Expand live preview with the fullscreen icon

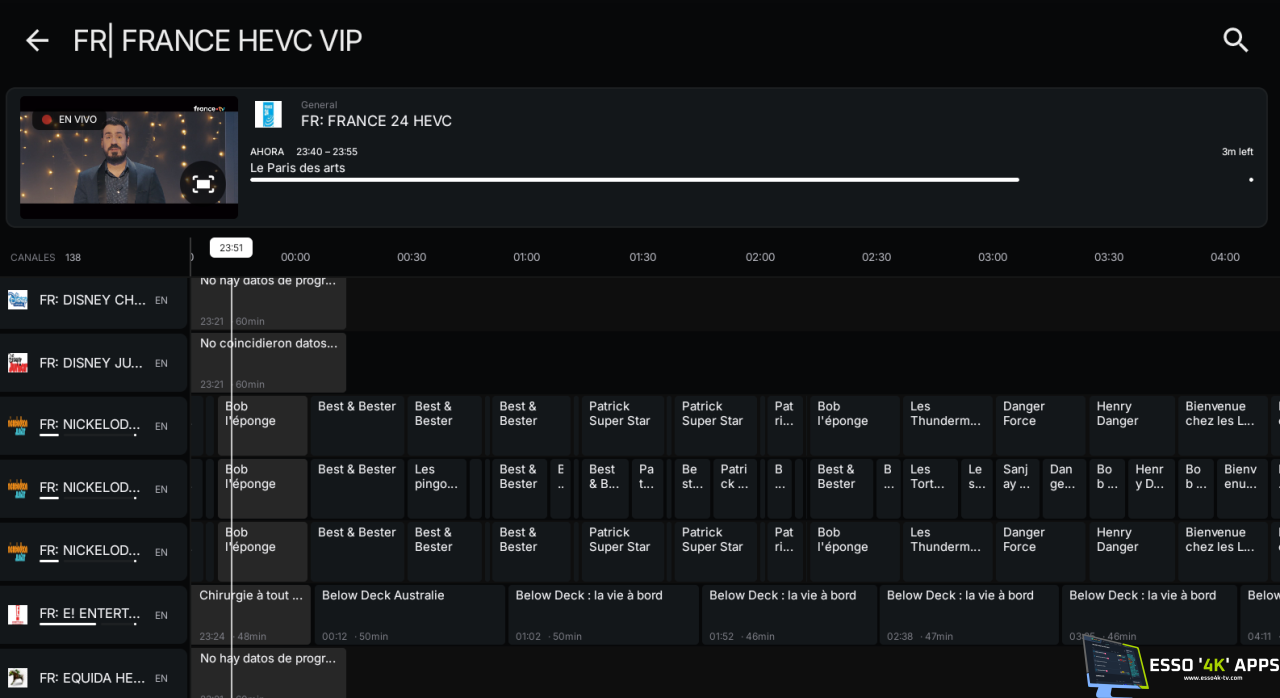click(203, 184)
